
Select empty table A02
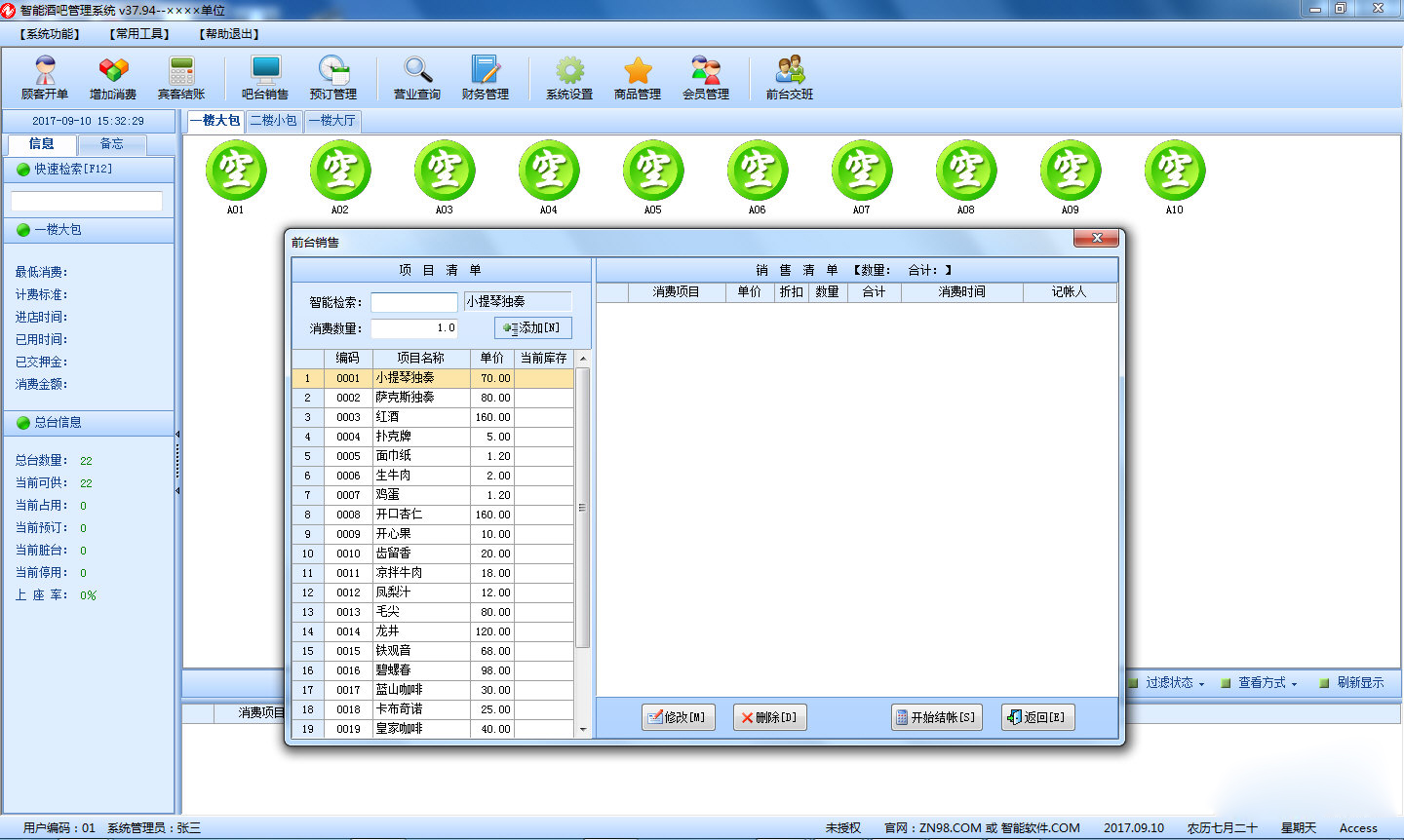tap(340, 172)
